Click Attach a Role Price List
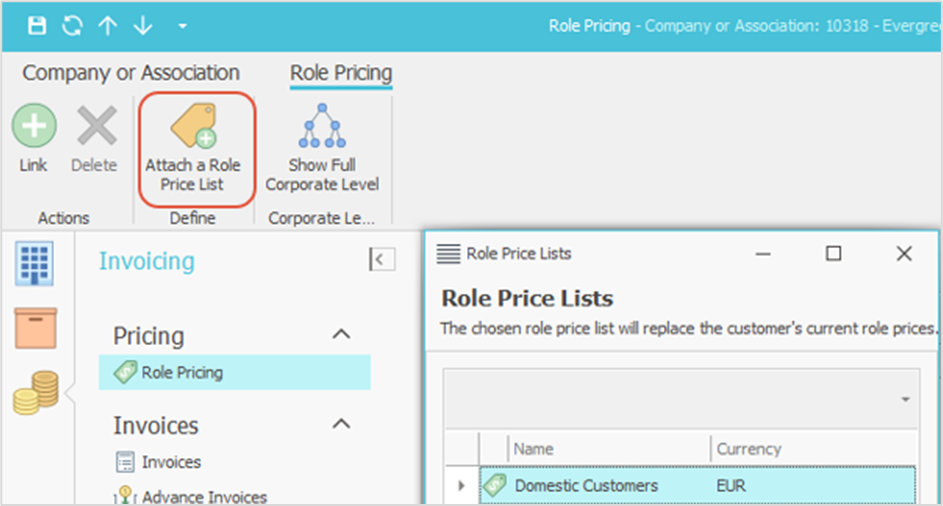 click(x=193, y=148)
